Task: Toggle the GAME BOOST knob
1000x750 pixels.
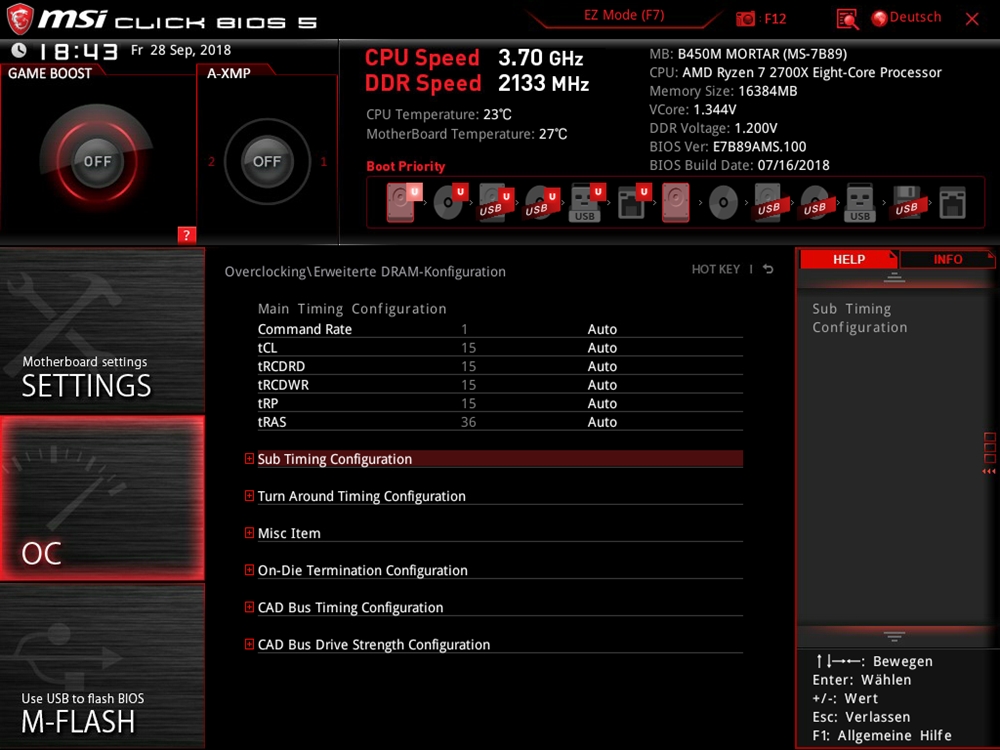Action: pyautogui.click(x=97, y=161)
